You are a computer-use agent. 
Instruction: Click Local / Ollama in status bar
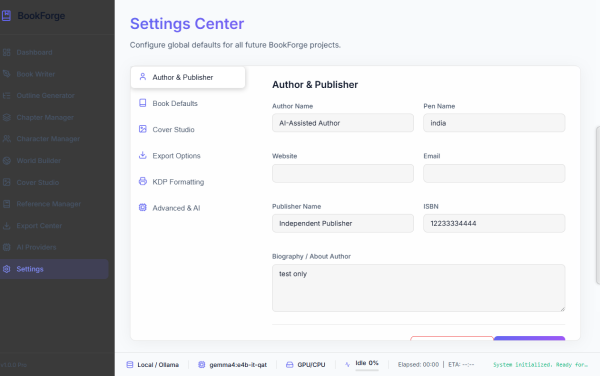coord(158,365)
